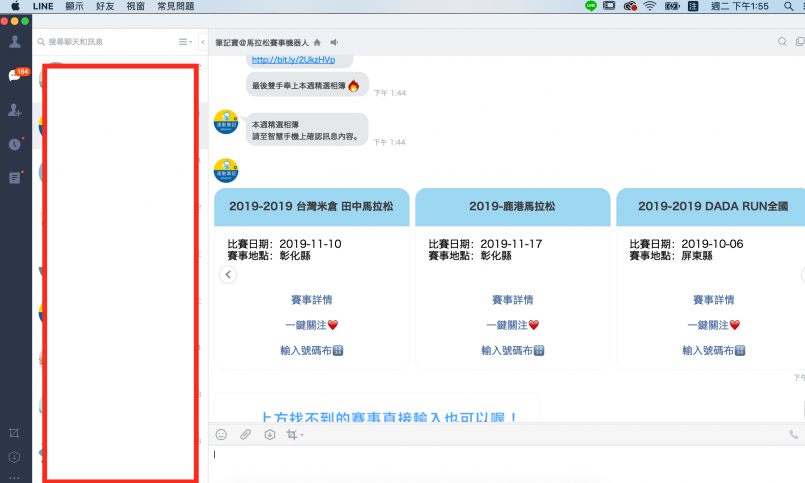Open the Apple menu
The height and width of the screenshot is (483, 805).
pyautogui.click(x=15, y=6)
